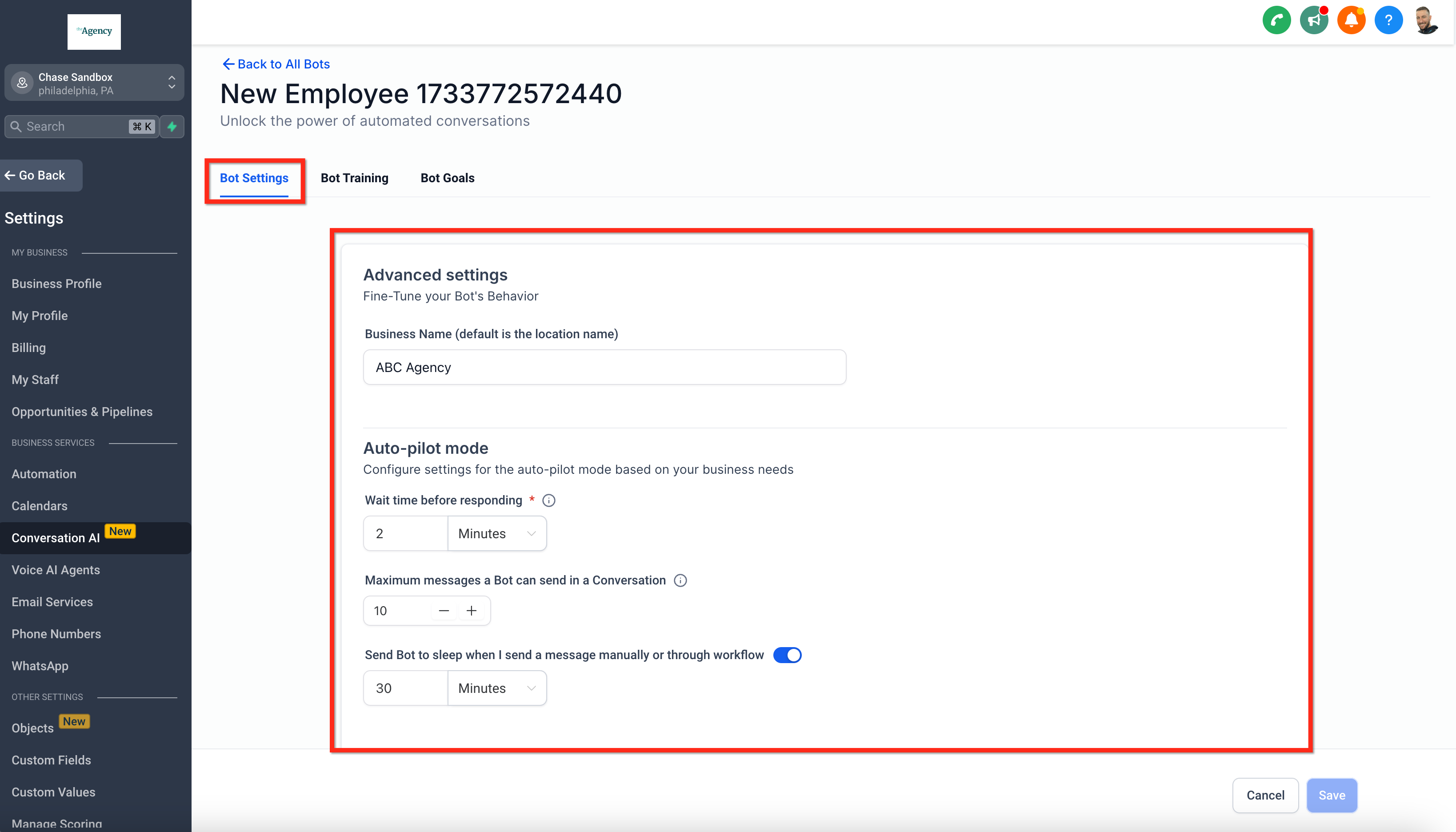
Task: Click the green phone dialer icon
Action: point(1276,20)
